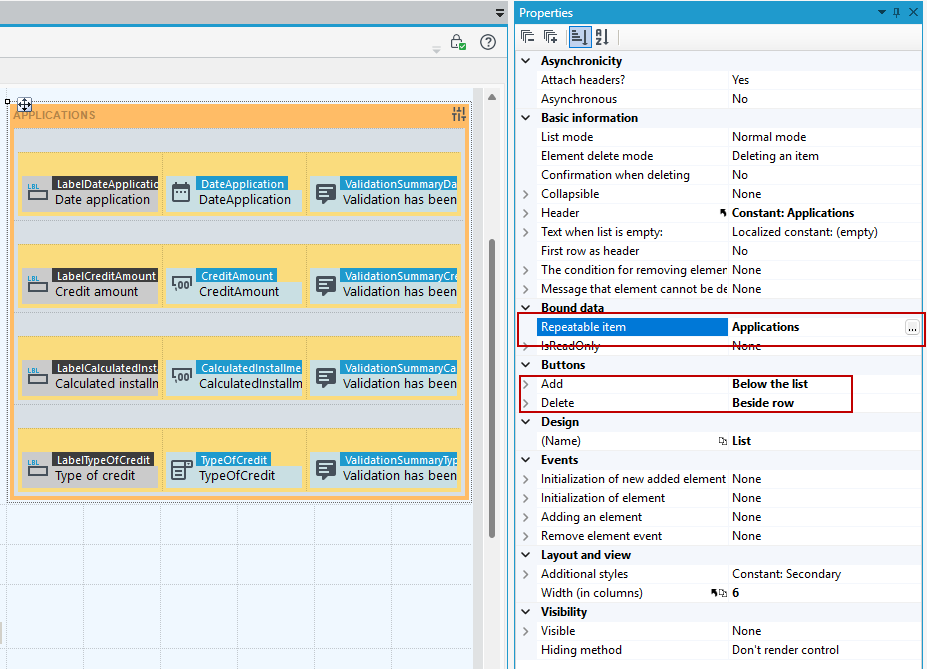927x669 pixels.
Task: Select the TypeOfCredit control icon
Action: click(x=181, y=469)
